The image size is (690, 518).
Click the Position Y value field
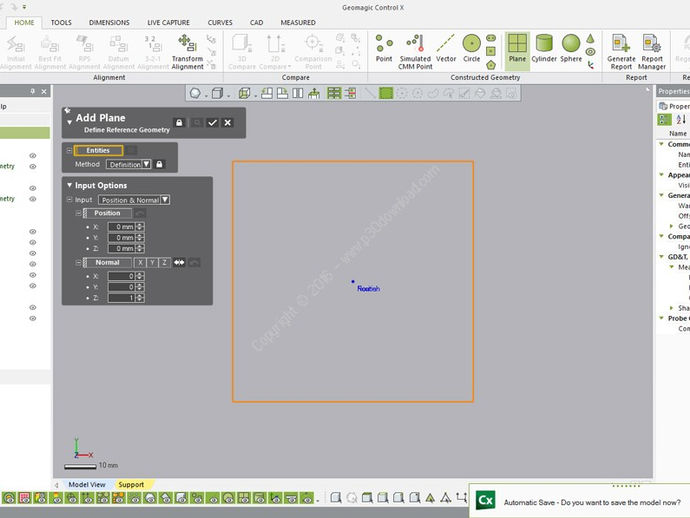click(121, 238)
